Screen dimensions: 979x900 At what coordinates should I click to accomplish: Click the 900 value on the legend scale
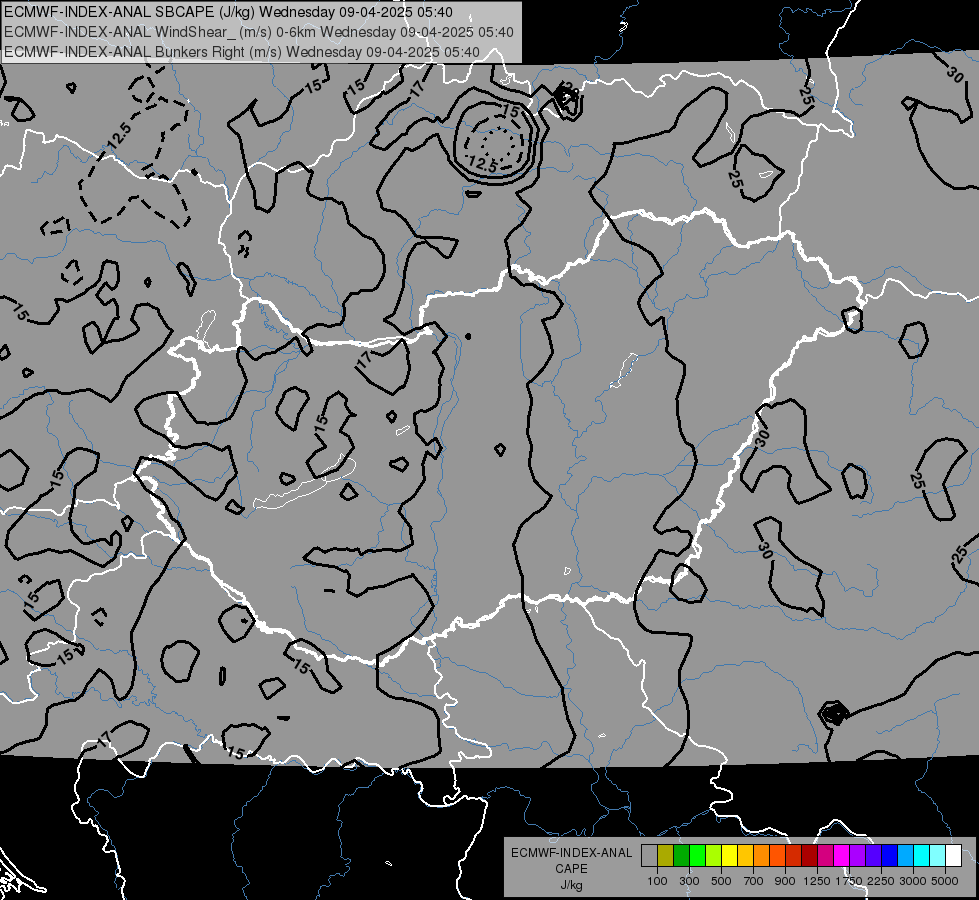[x=785, y=881]
